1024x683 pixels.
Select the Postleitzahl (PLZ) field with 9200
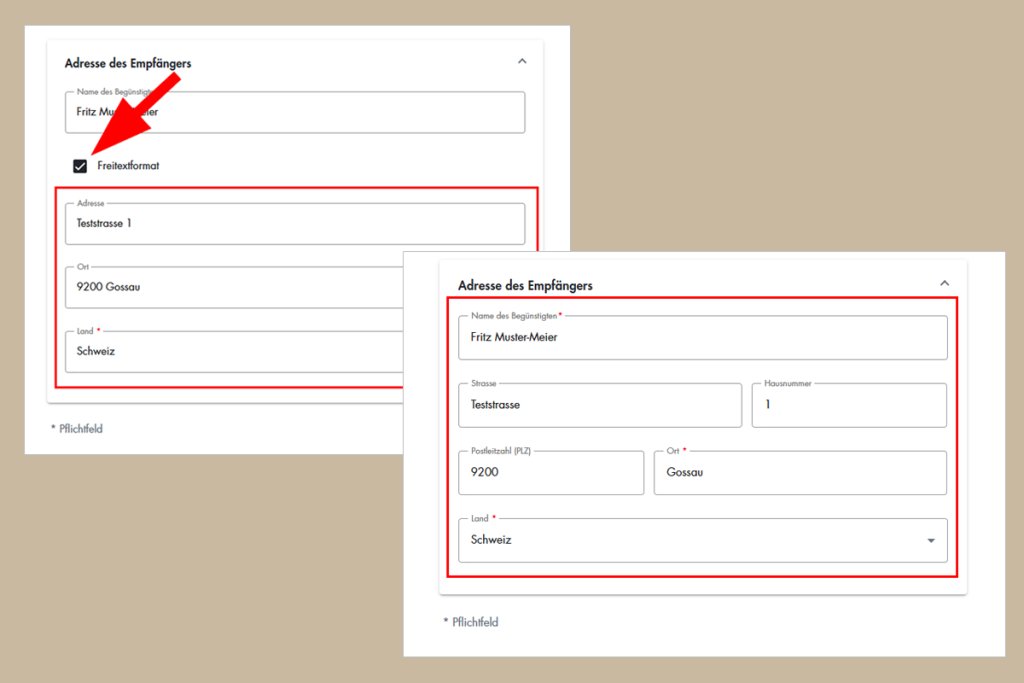(x=550, y=473)
